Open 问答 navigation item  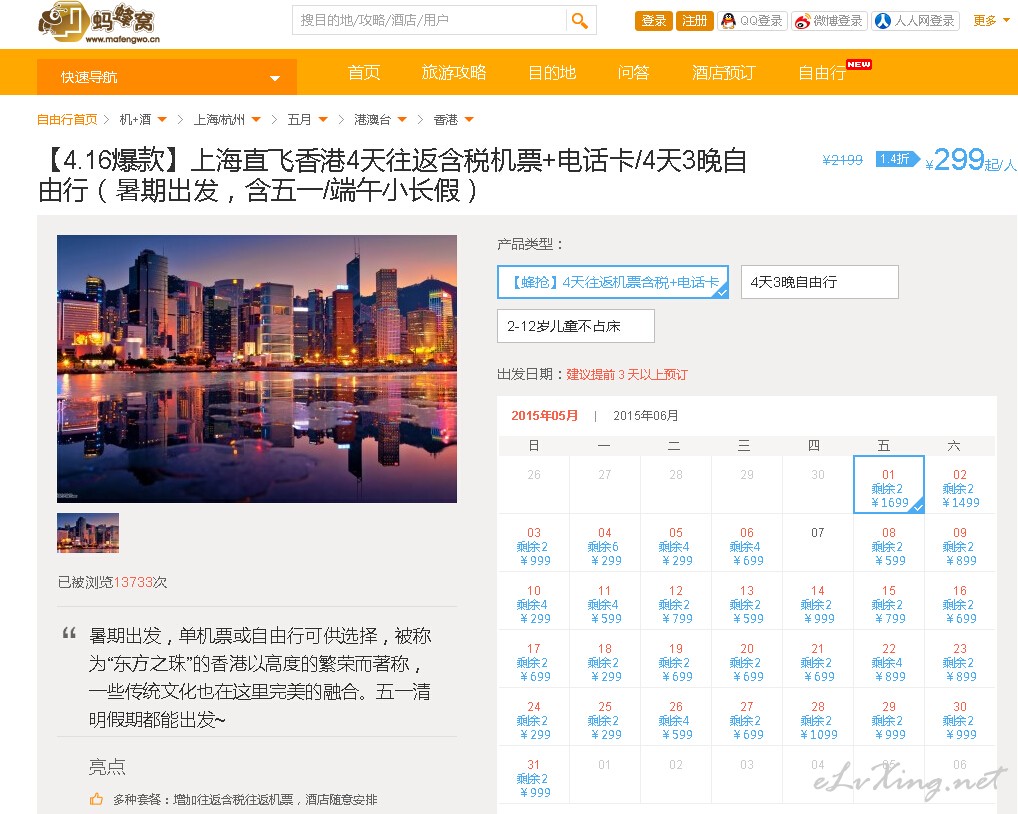(634, 73)
